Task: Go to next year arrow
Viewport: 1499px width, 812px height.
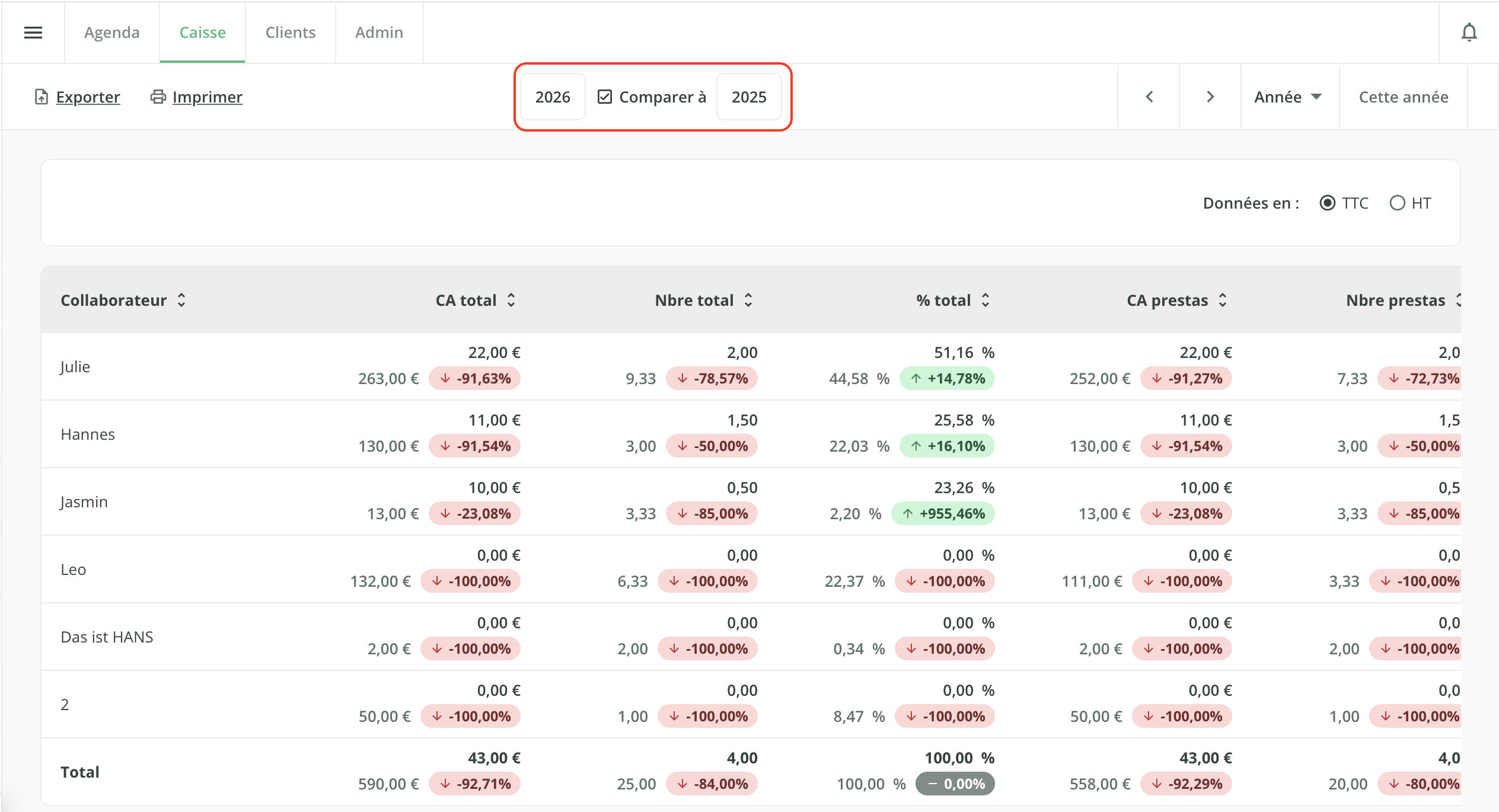Action: coord(1210,97)
